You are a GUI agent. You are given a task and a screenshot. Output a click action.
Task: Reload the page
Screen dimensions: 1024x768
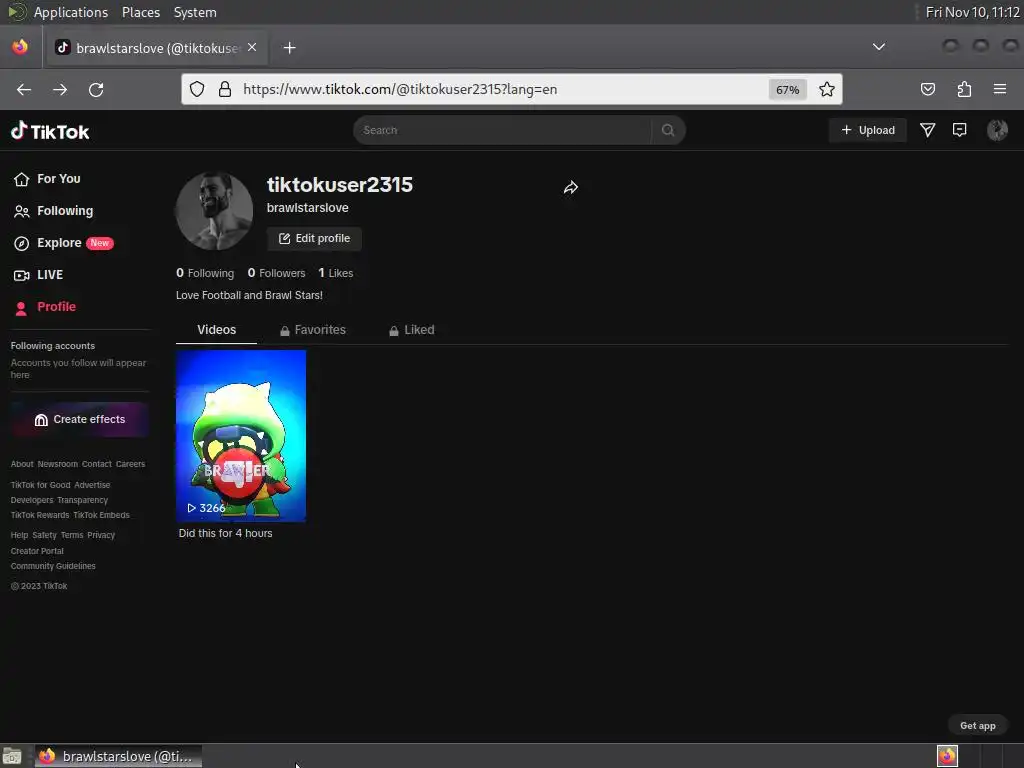coord(96,89)
